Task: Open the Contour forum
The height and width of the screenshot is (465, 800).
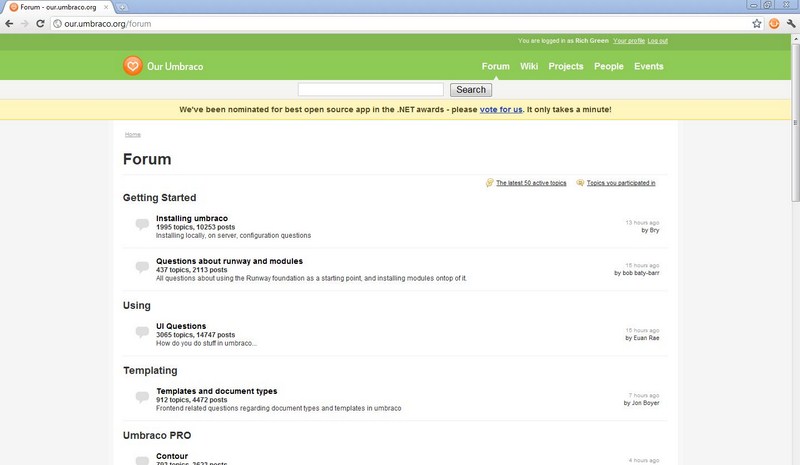Action: (x=172, y=456)
